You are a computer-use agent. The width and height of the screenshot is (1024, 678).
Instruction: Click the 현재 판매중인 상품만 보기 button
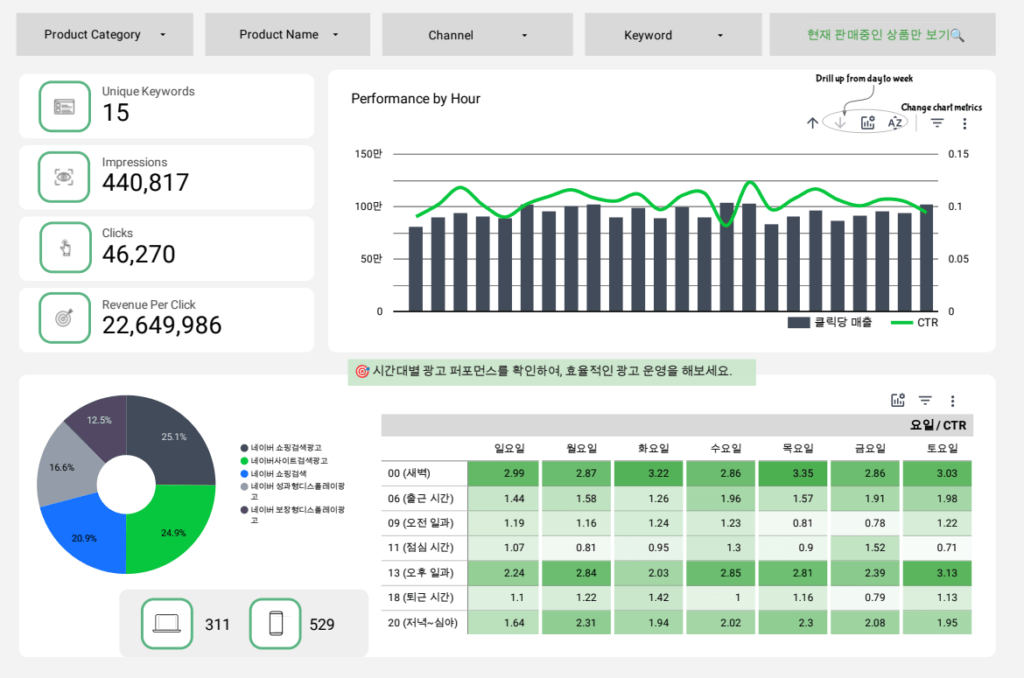click(x=883, y=35)
